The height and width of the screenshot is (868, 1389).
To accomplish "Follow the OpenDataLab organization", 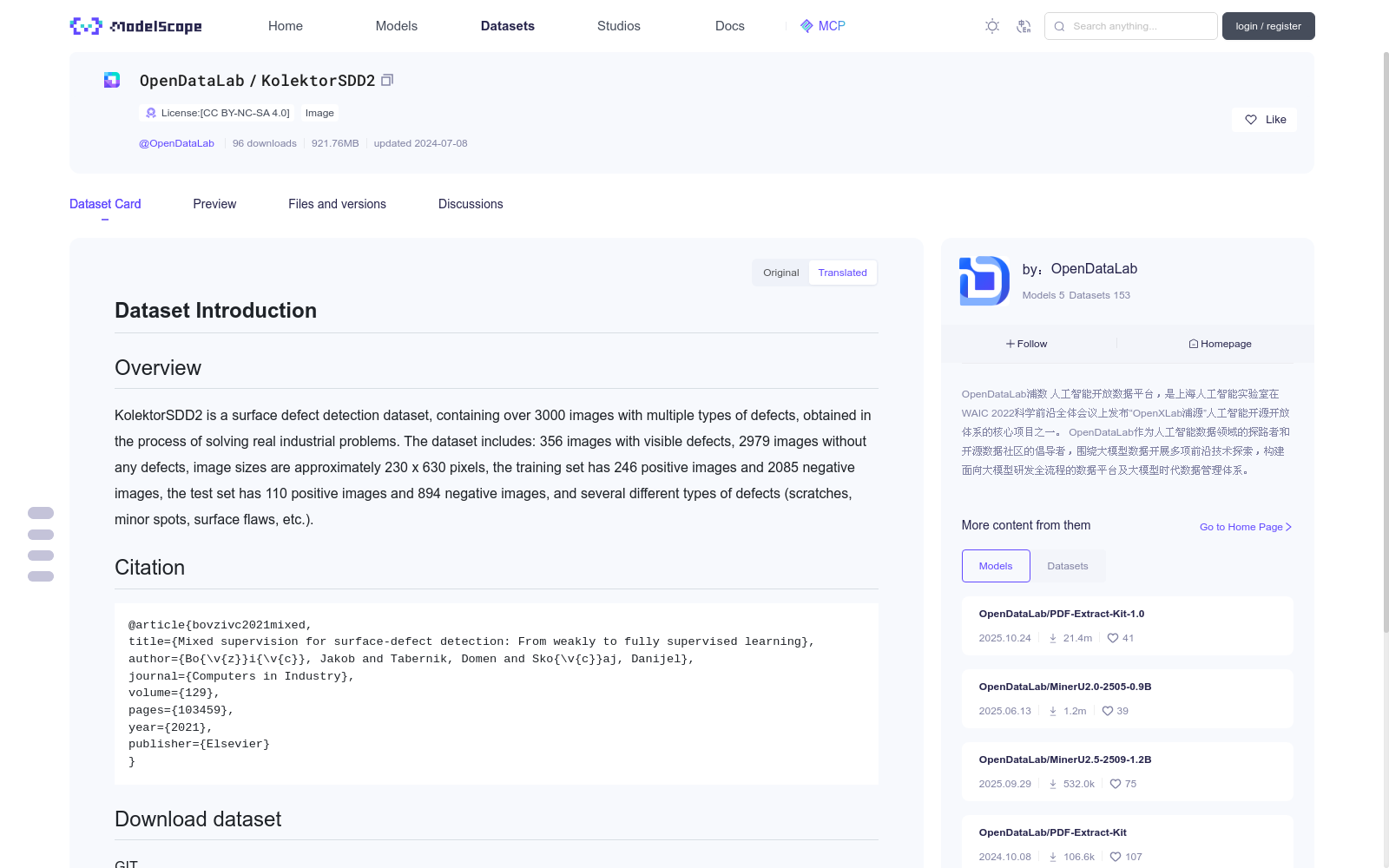I will [x=1027, y=344].
